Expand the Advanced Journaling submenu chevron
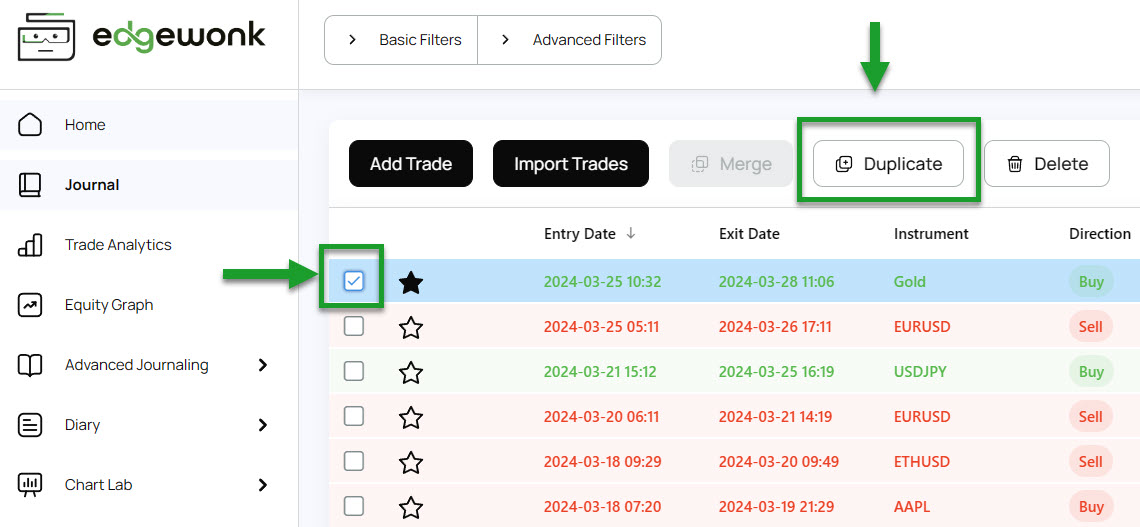 pyautogui.click(x=263, y=365)
